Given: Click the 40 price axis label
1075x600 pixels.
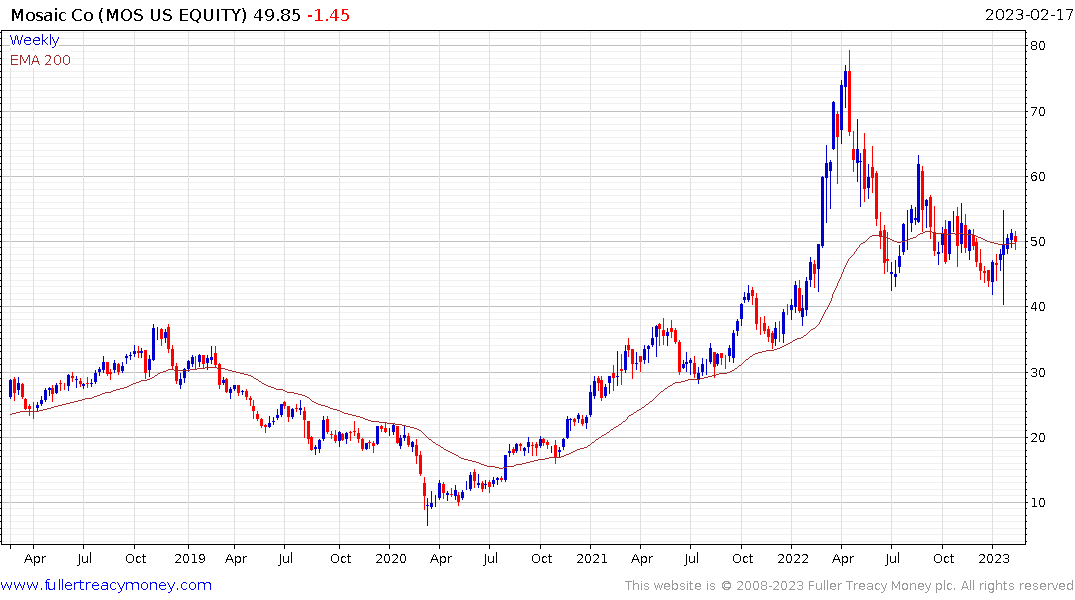Looking at the screenshot, I should 1037,307.
